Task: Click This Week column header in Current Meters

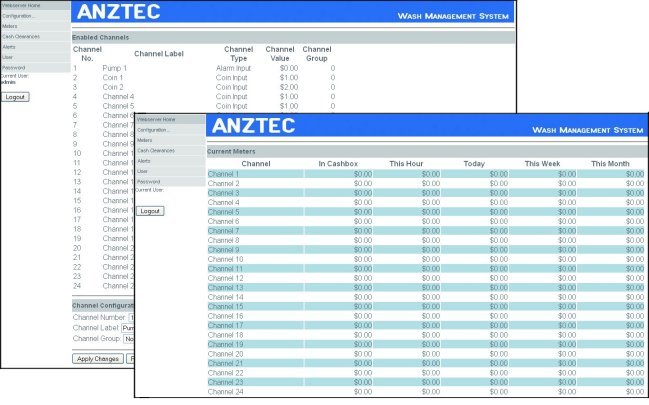Action: pos(542,164)
